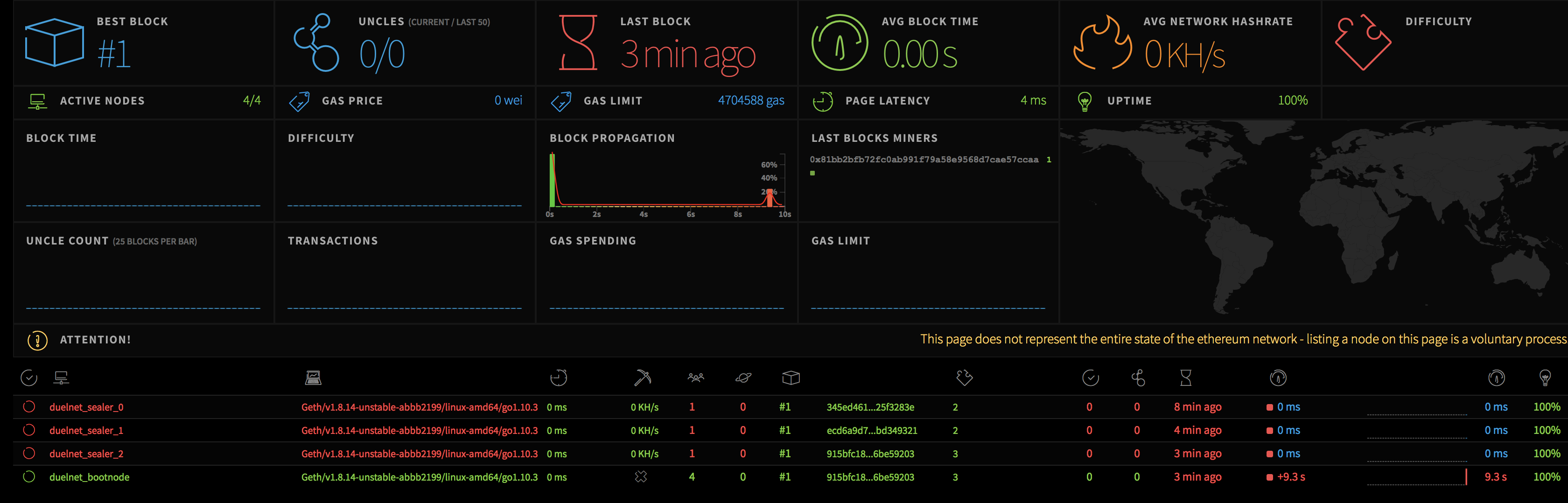Click the red propagation bar in bootnode row
The image size is (1568, 503).
click(1466, 477)
